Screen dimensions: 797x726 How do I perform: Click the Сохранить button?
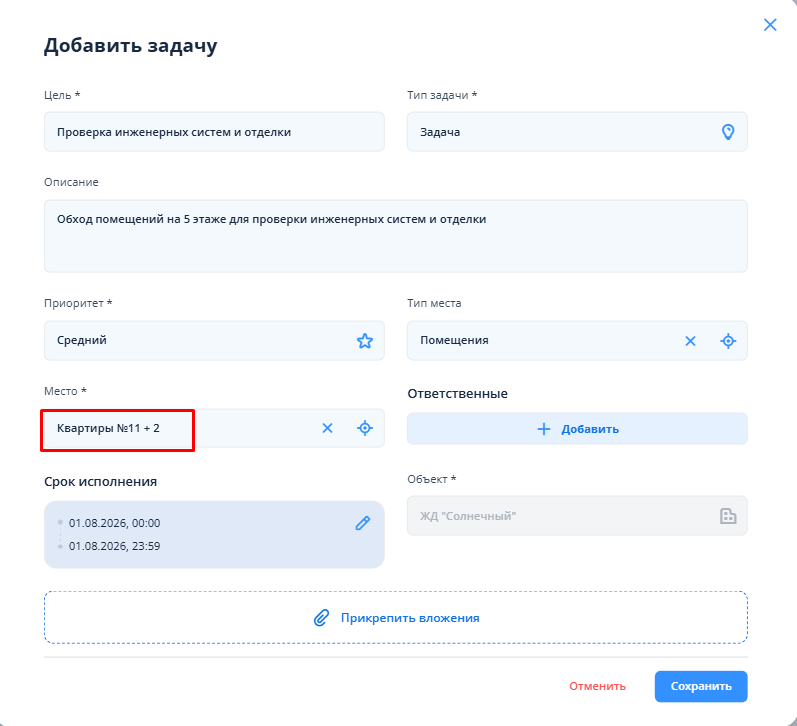click(x=701, y=686)
